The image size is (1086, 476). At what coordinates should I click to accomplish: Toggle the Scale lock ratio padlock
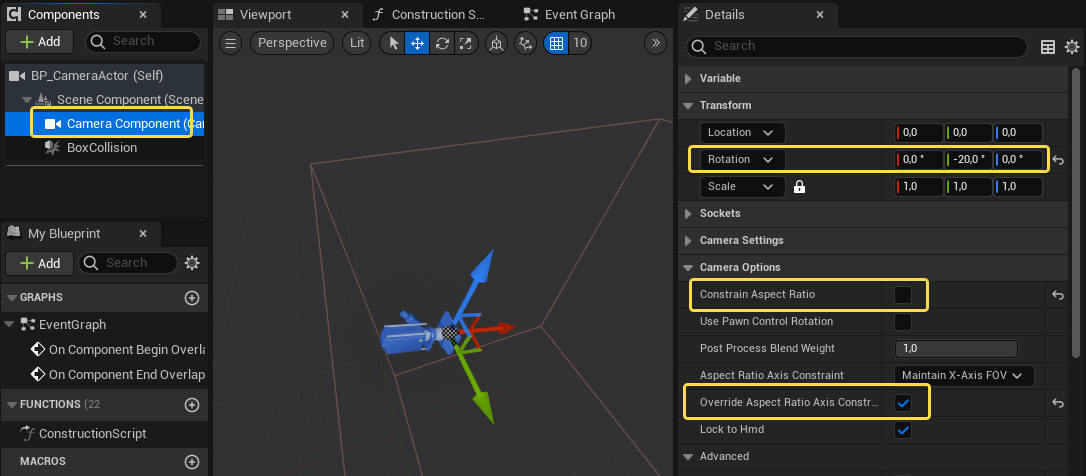click(x=799, y=186)
